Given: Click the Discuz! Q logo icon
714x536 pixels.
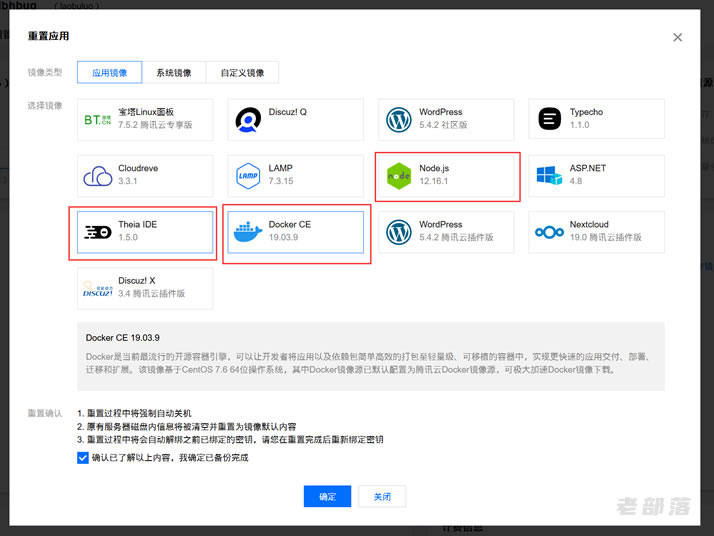Looking at the screenshot, I should pyautogui.click(x=248, y=120).
